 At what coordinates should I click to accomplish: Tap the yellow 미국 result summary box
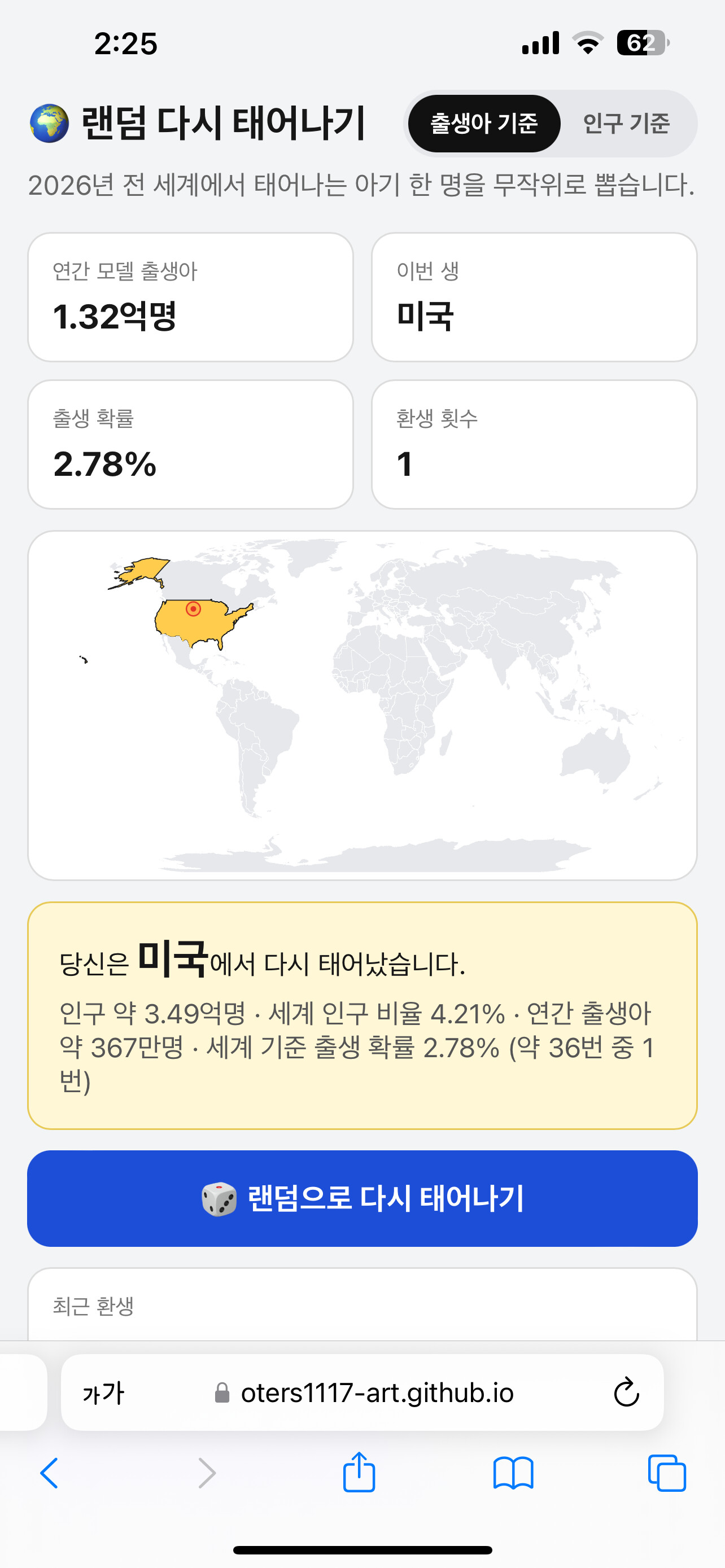pos(362,1016)
